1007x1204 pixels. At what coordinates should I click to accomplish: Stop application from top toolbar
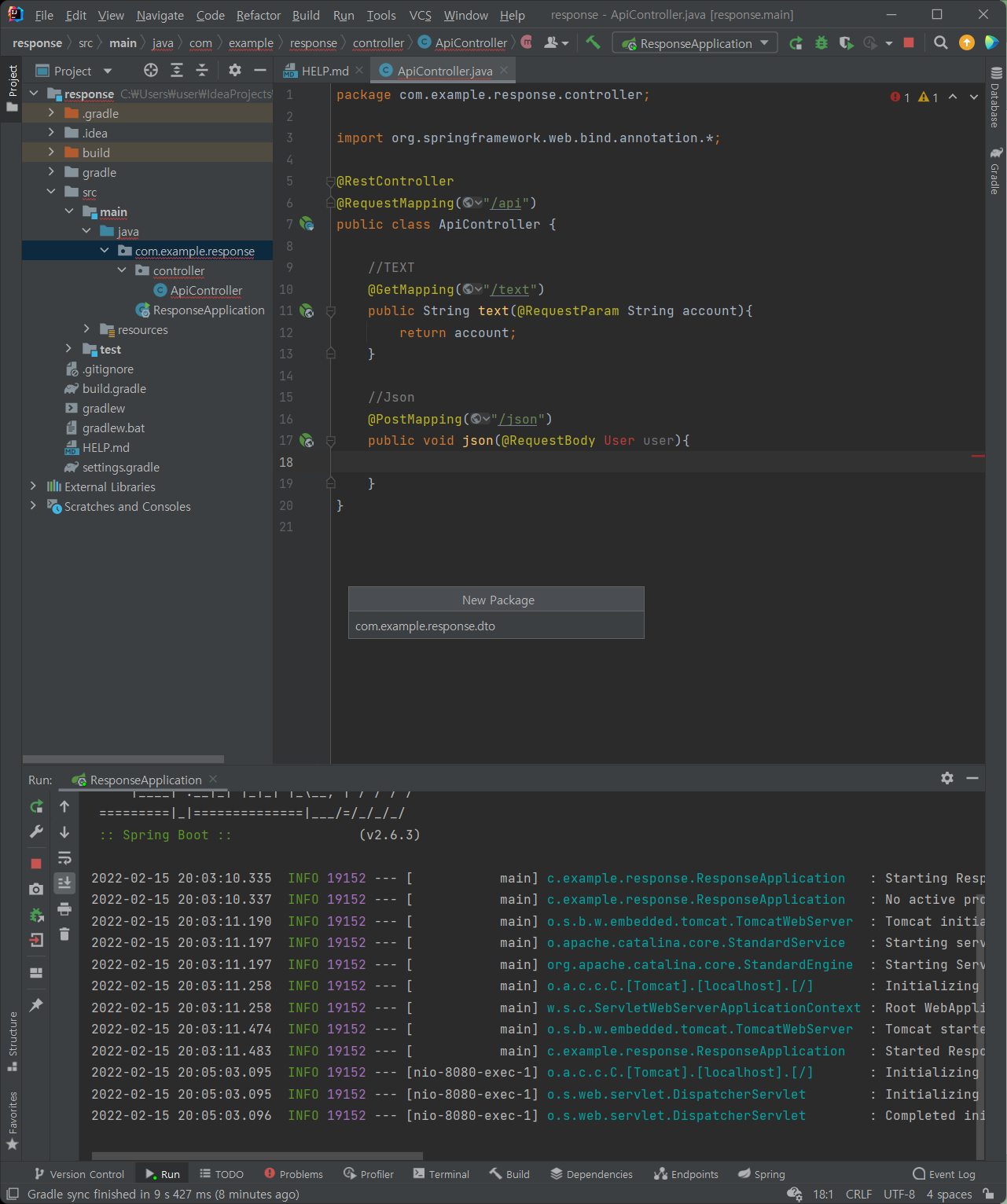909,43
